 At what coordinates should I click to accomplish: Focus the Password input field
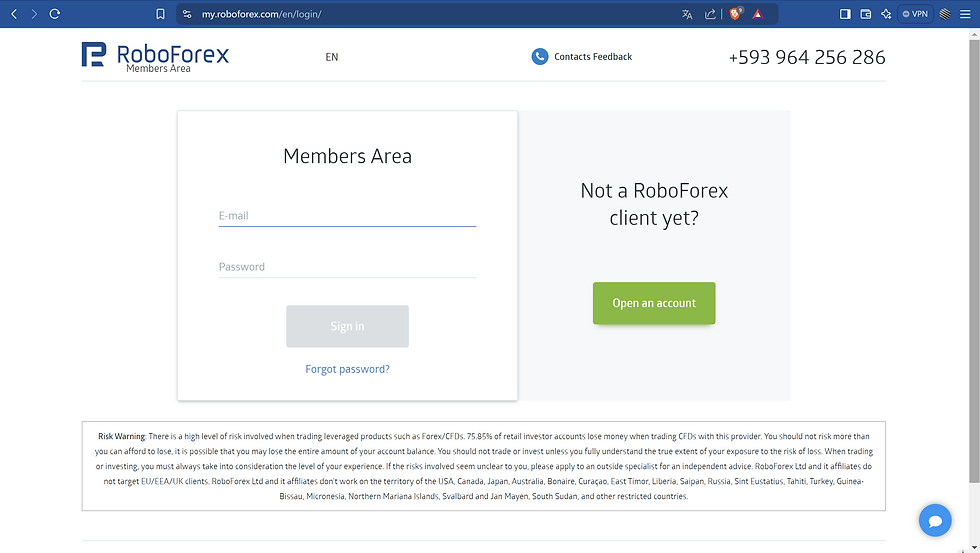point(348,267)
